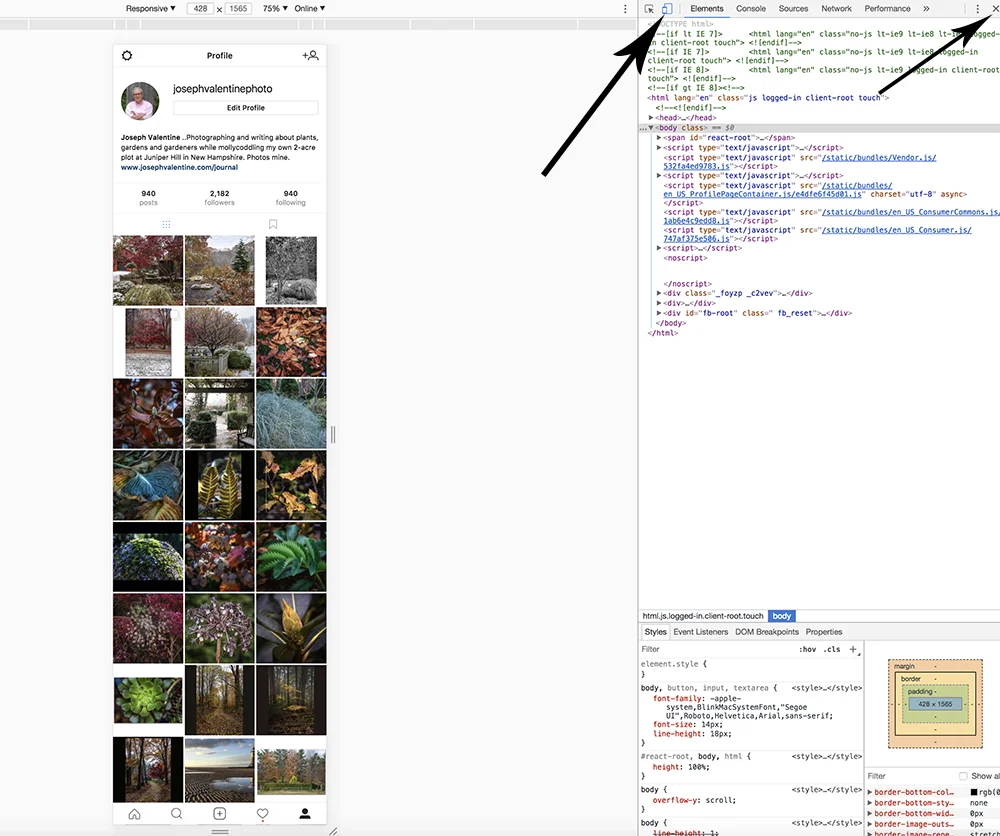The width and height of the screenshot is (1000, 836).
Task: Select the grid view posts icon
Action: (166, 224)
